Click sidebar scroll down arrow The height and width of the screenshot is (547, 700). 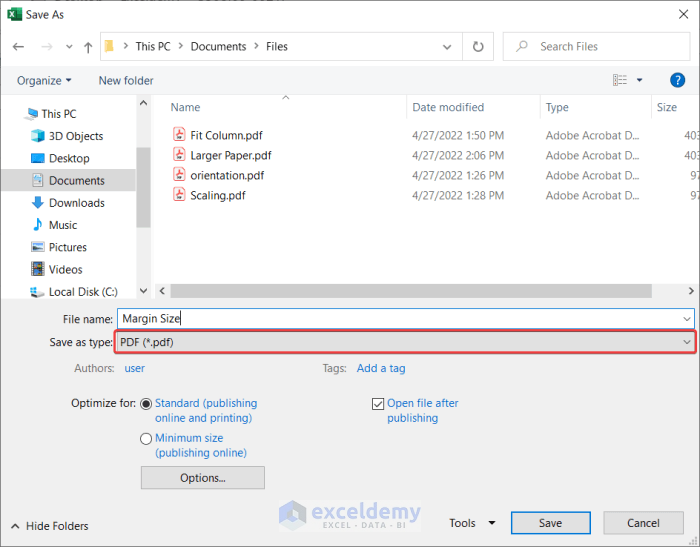coord(143,291)
